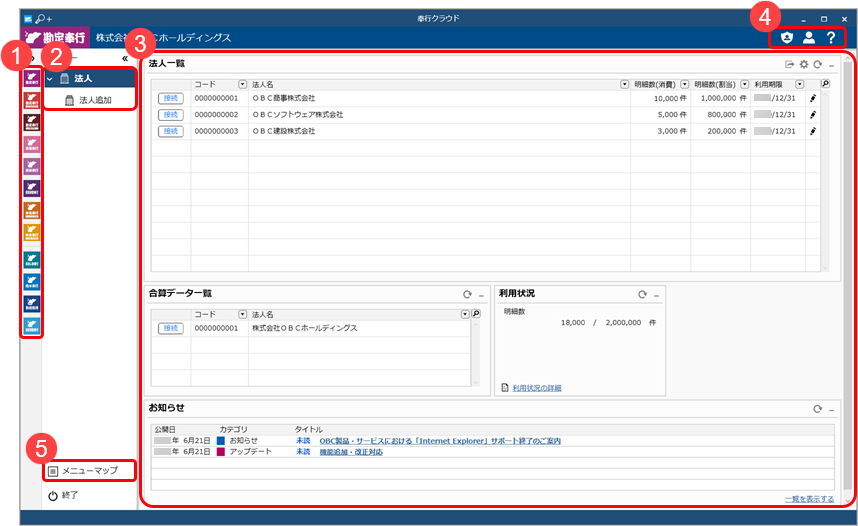Image resolution: width=858 pixels, height=526 pixels.
Task: Open the orchid light-purple 奉行 service icon
Action: click(32, 166)
